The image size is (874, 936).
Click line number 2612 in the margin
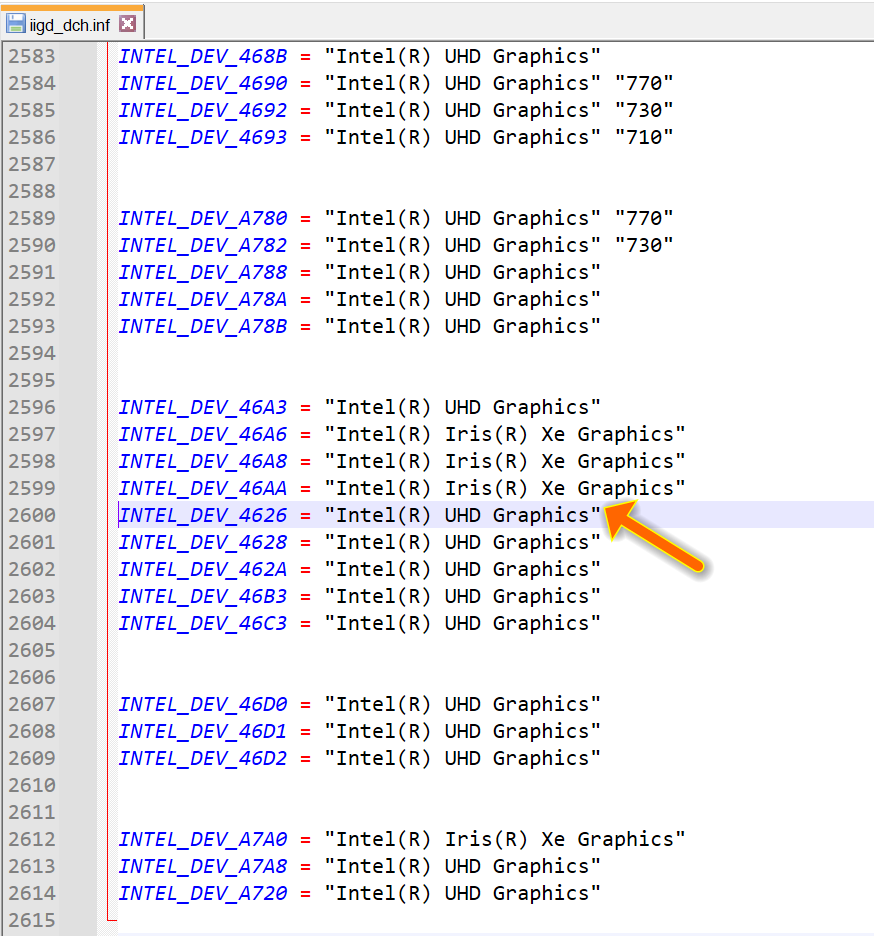32,839
